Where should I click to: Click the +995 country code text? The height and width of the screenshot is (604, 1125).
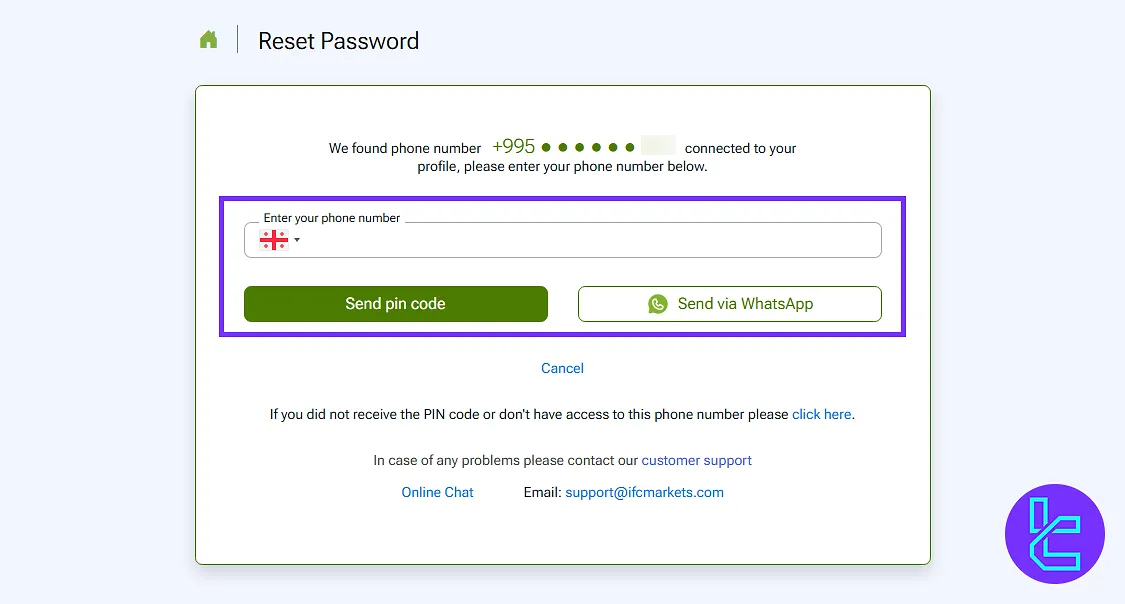514,147
